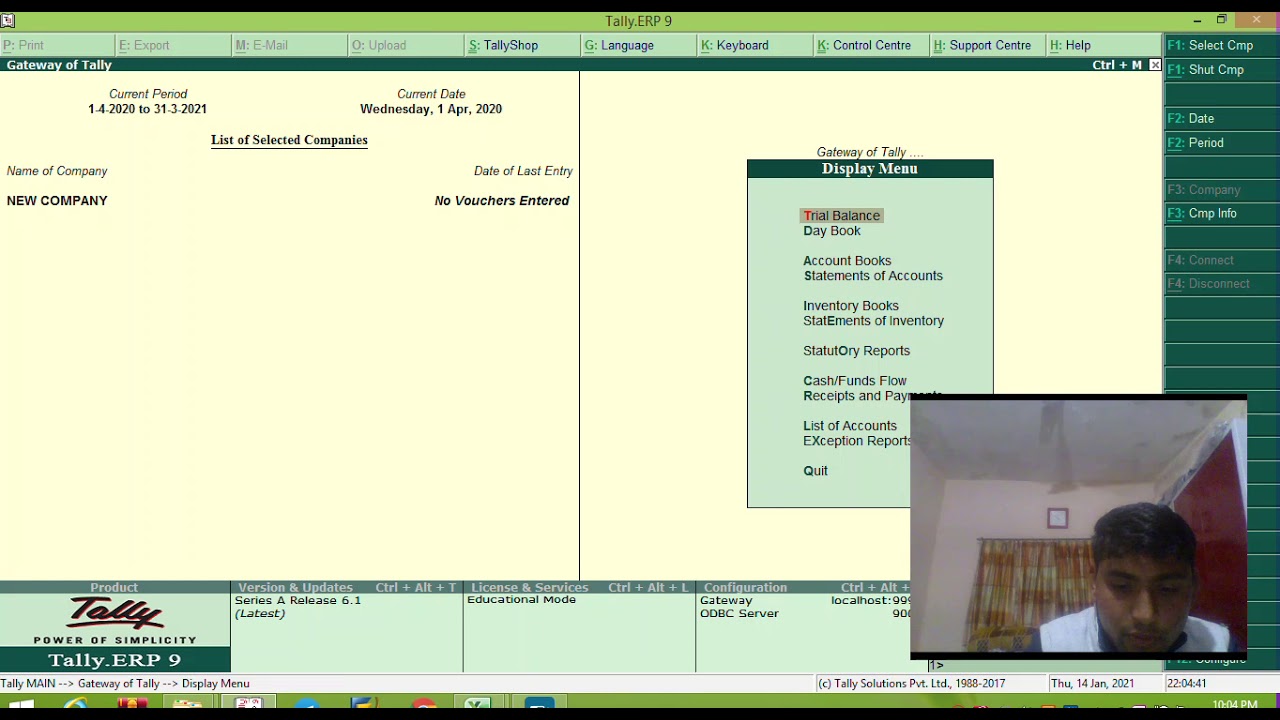This screenshot has height=720, width=1280.
Task: Click Gateway configuration entry
Action: click(x=726, y=600)
